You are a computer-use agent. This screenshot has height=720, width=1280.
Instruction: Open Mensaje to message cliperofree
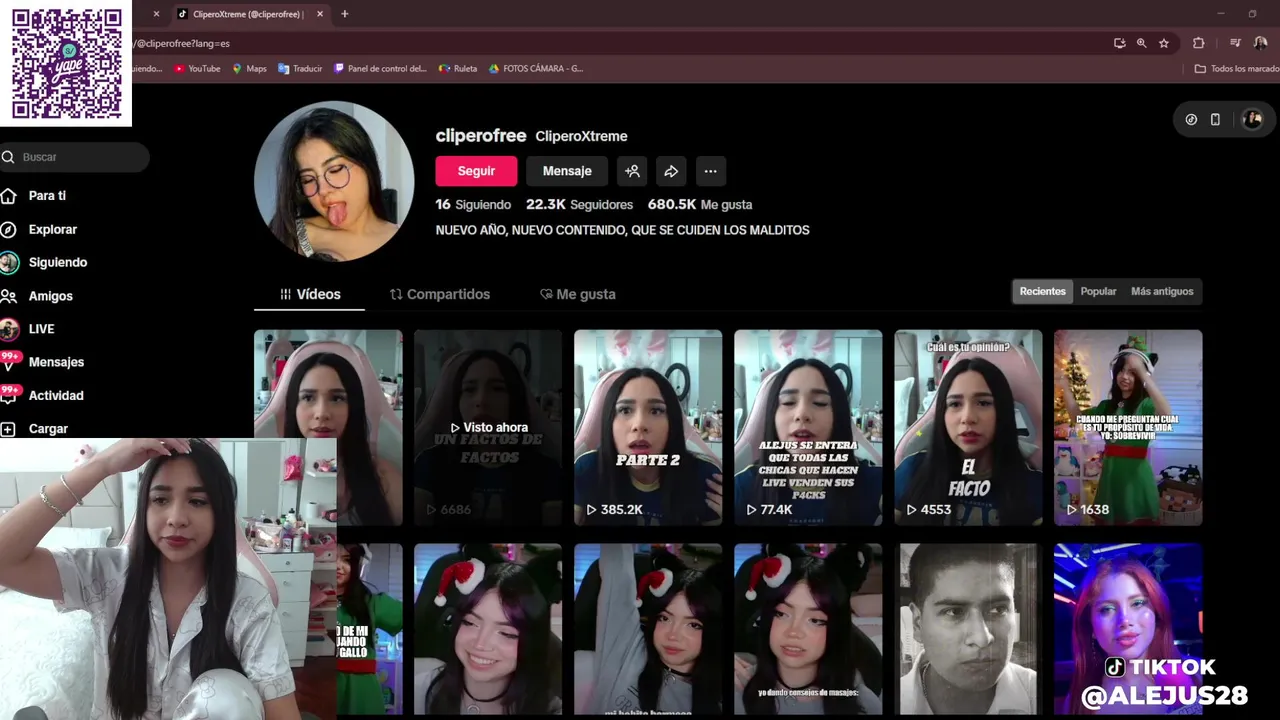click(x=567, y=171)
